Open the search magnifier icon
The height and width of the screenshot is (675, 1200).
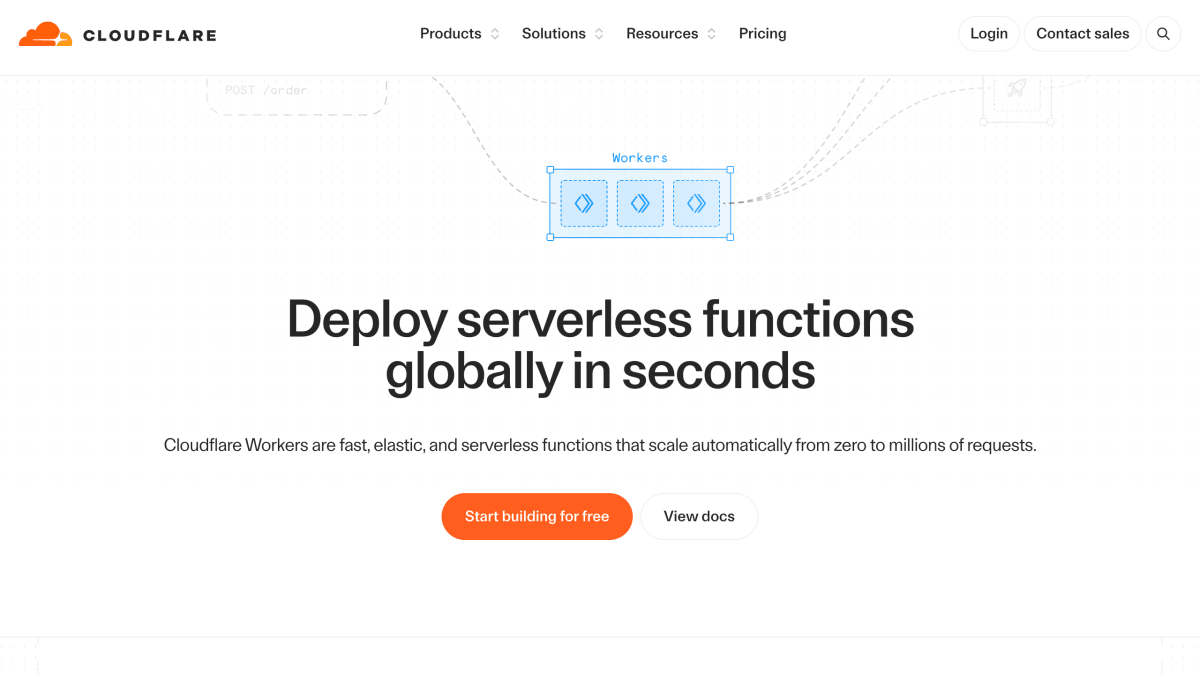pyautogui.click(x=1163, y=34)
